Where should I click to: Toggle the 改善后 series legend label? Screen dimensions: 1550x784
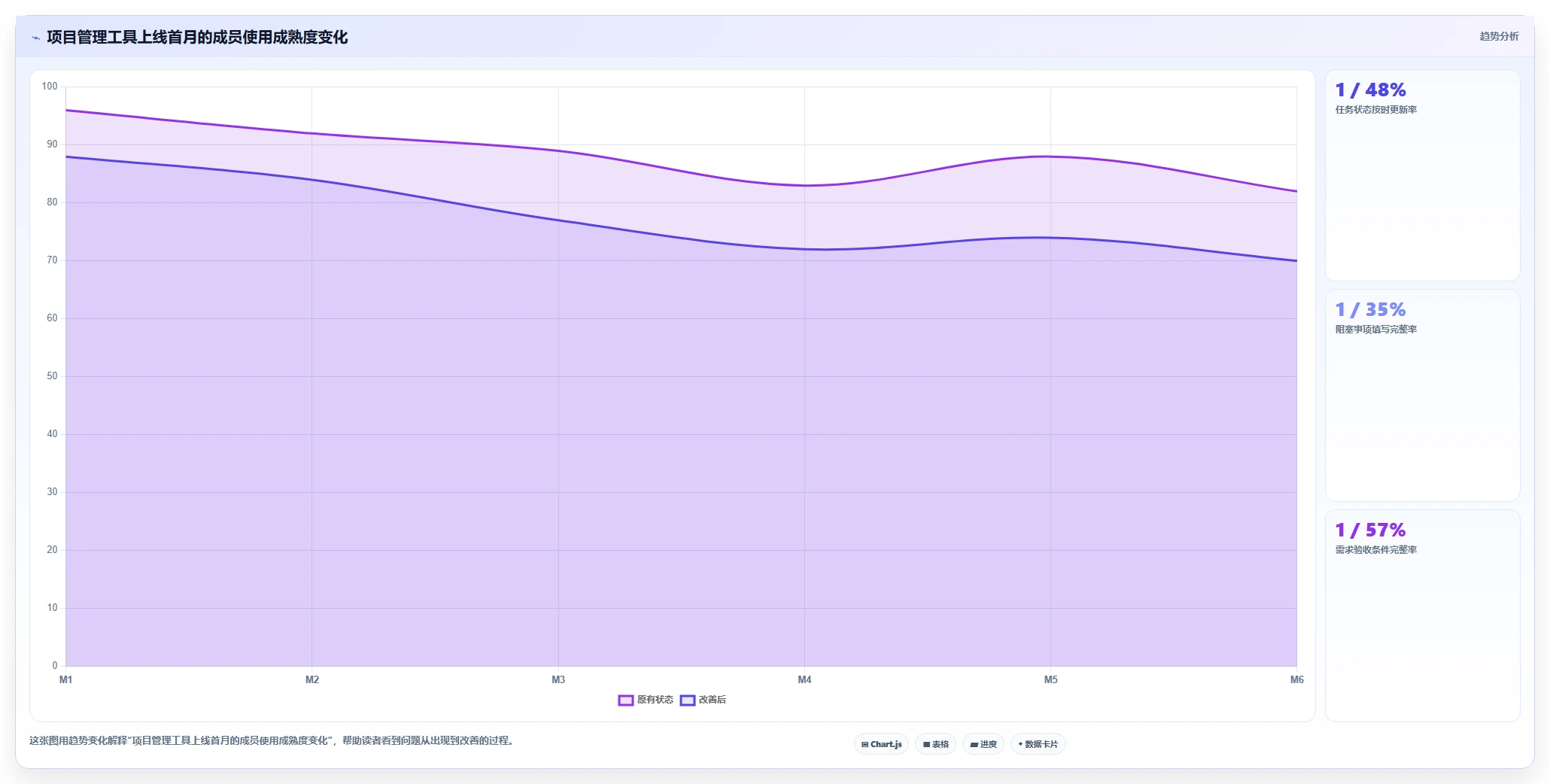[x=713, y=700]
